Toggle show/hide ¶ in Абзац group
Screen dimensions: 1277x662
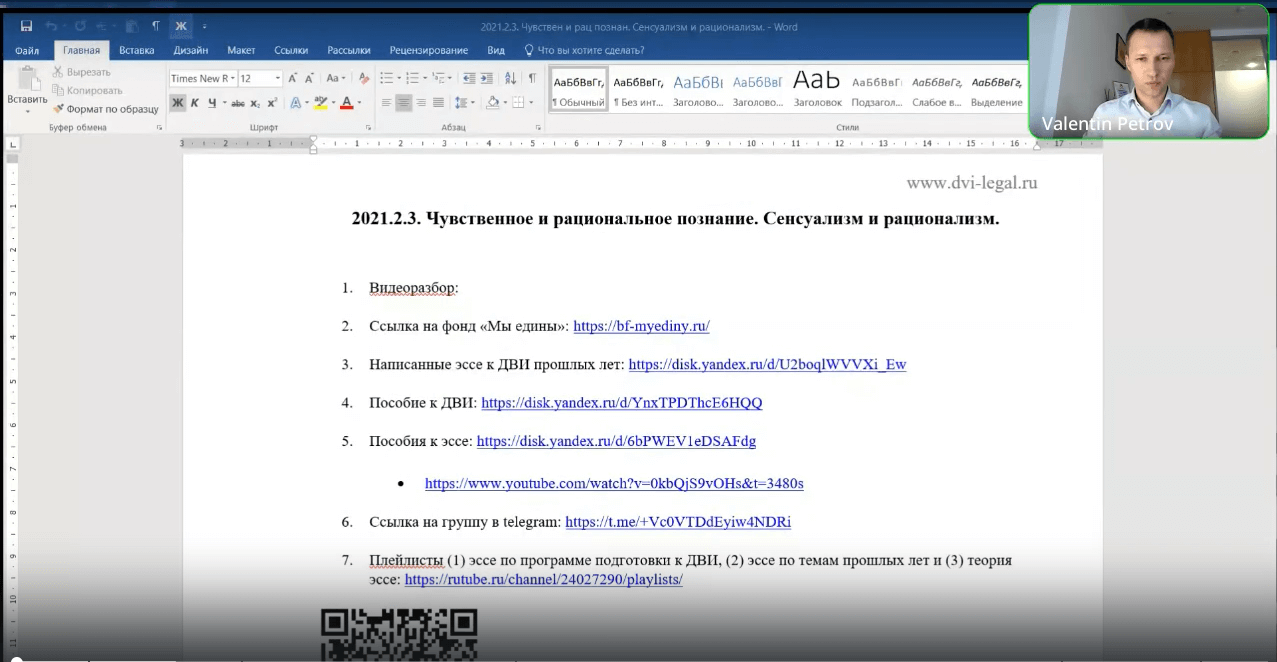[532, 78]
